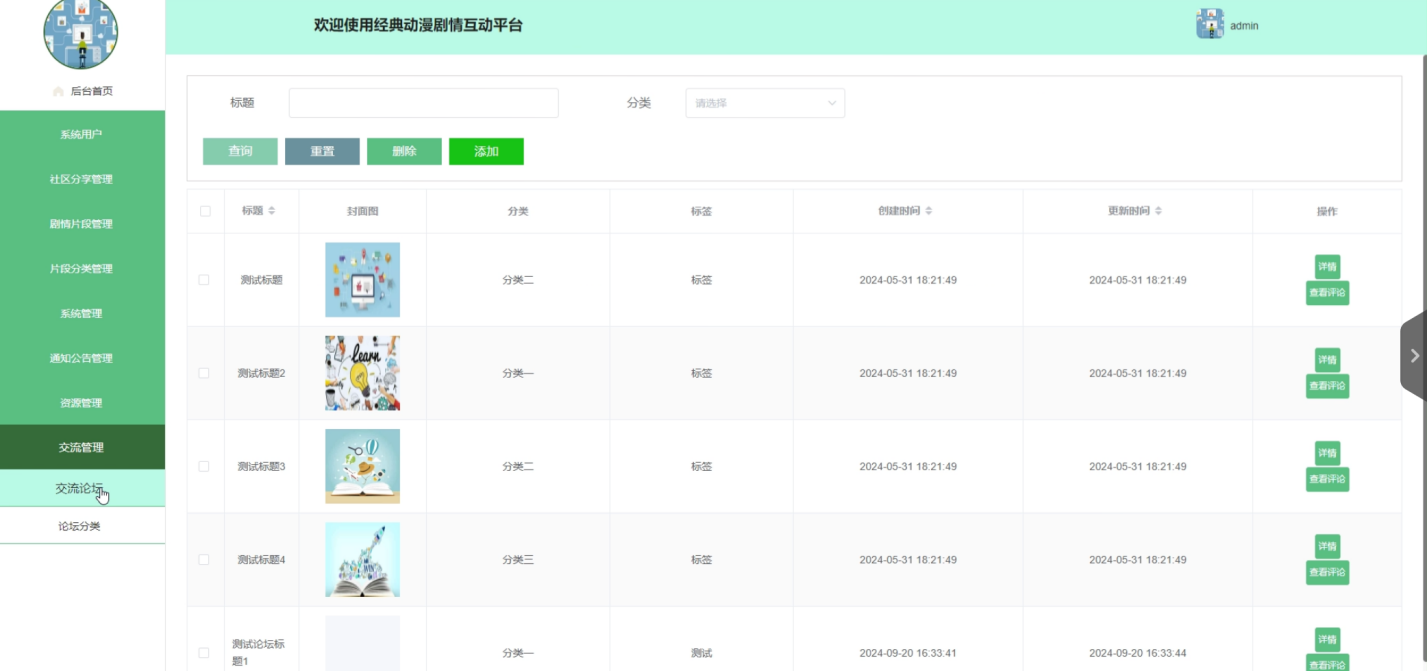Expand the 通知公告管理 sidebar menu
This screenshot has width=1427, height=671.
[x=82, y=358]
